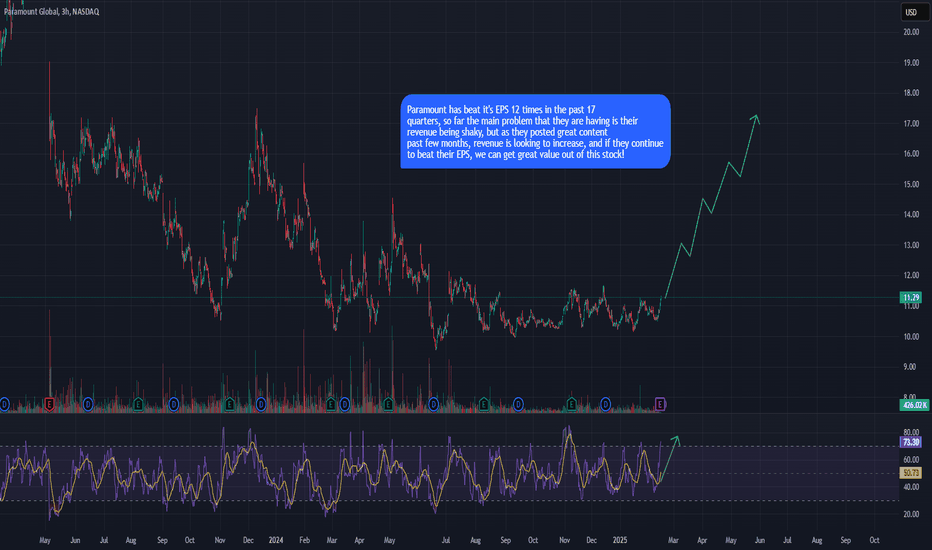Click the 2024 label on the time axis
Image resolution: width=932 pixels, height=550 pixels.
276,540
